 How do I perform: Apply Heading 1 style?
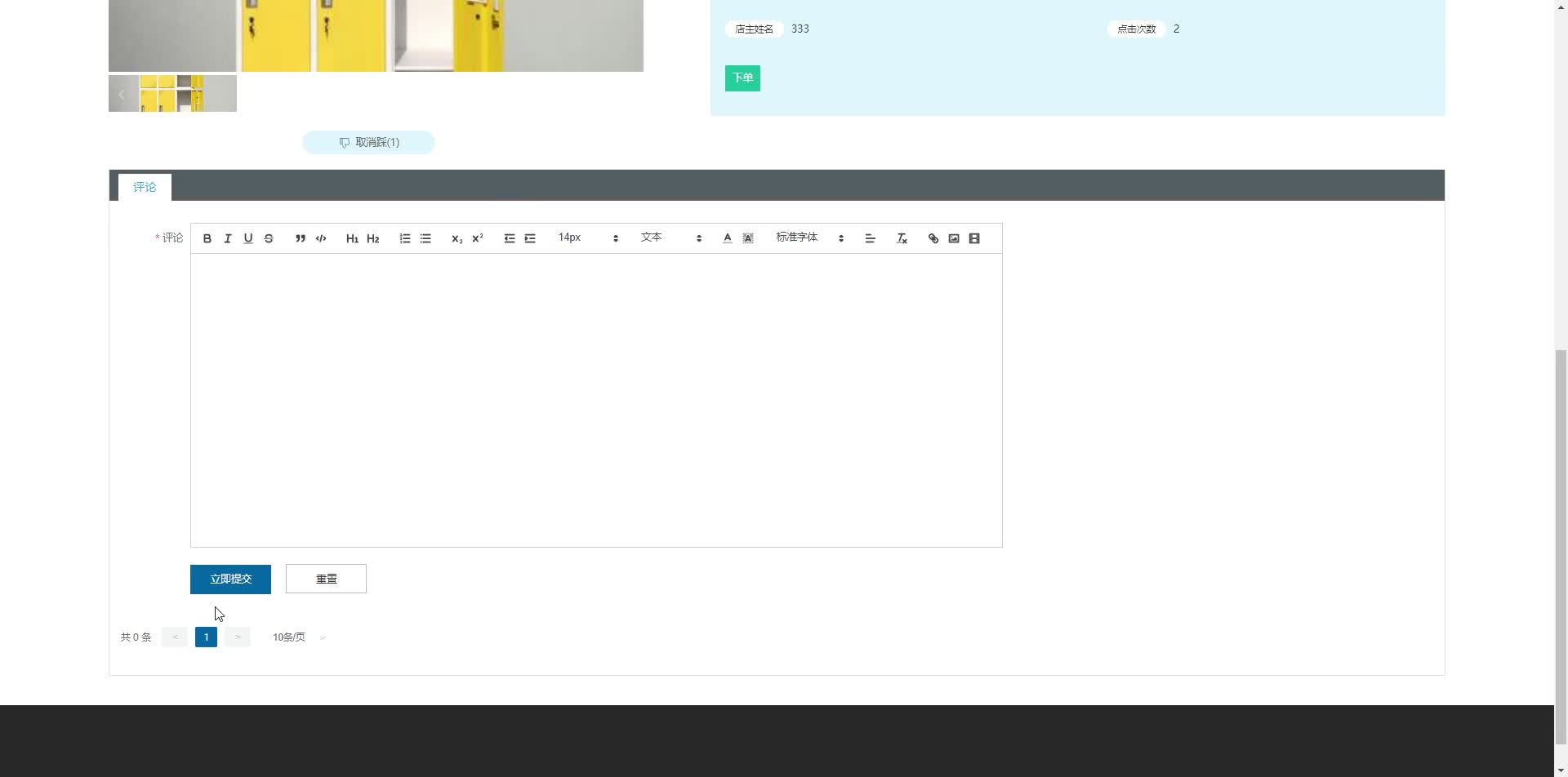pyautogui.click(x=352, y=238)
